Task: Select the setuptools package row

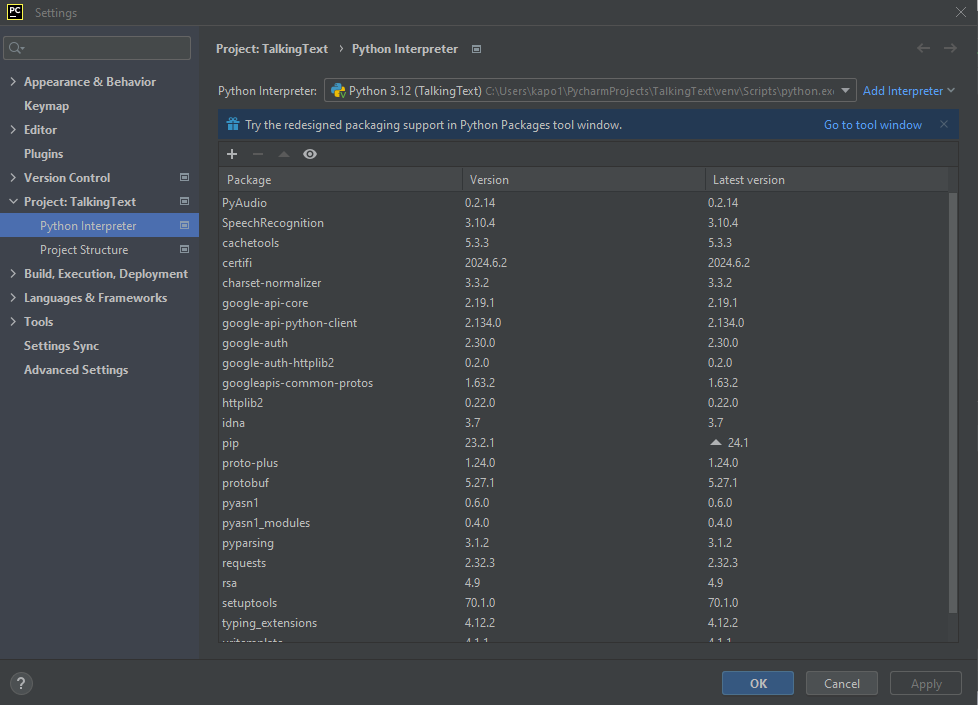Action: 584,603
